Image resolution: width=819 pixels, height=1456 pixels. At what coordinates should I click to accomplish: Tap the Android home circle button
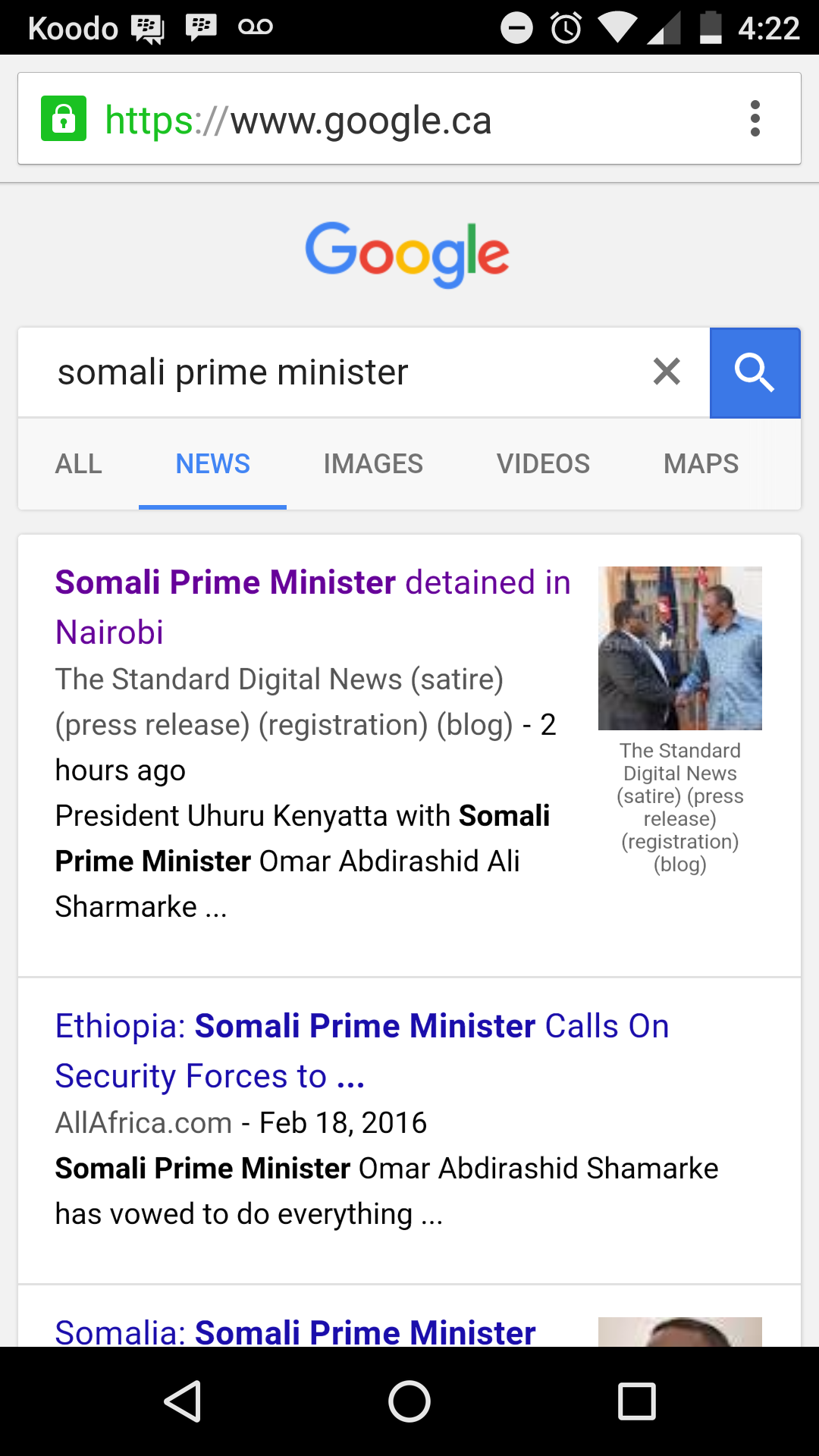pyautogui.click(x=409, y=1401)
